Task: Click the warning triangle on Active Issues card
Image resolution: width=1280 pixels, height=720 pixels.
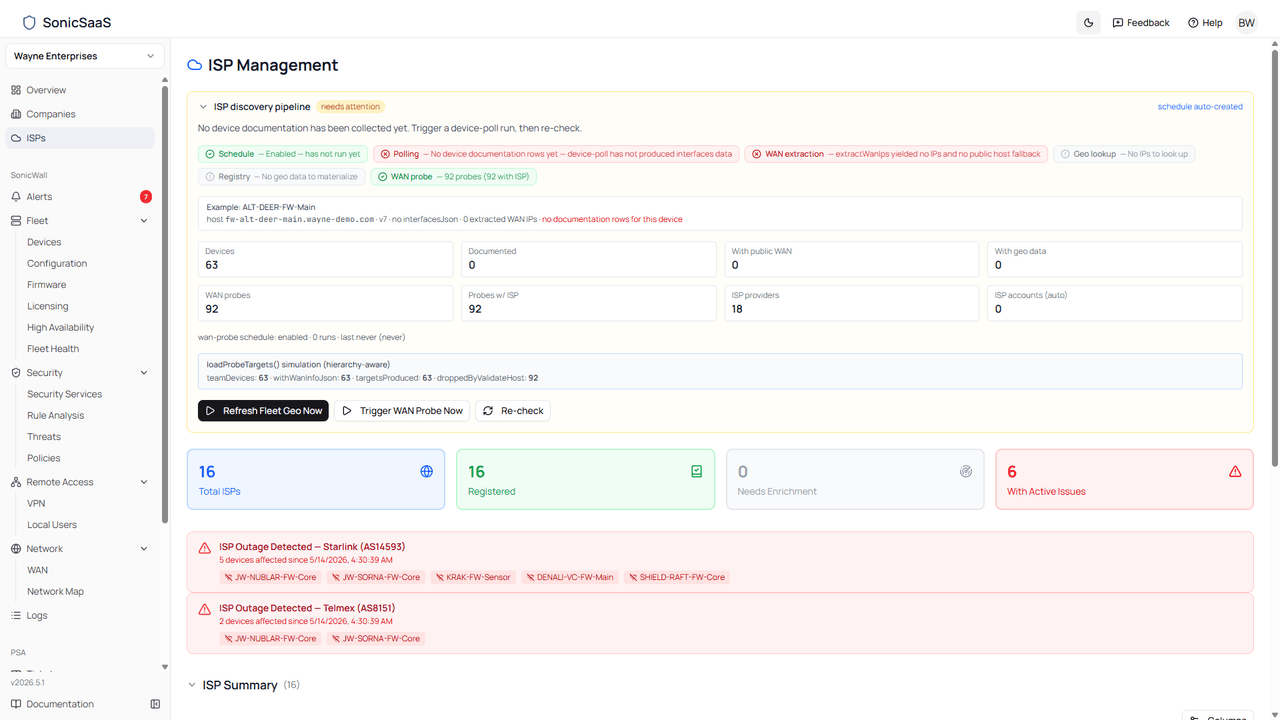Action: (1235, 471)
